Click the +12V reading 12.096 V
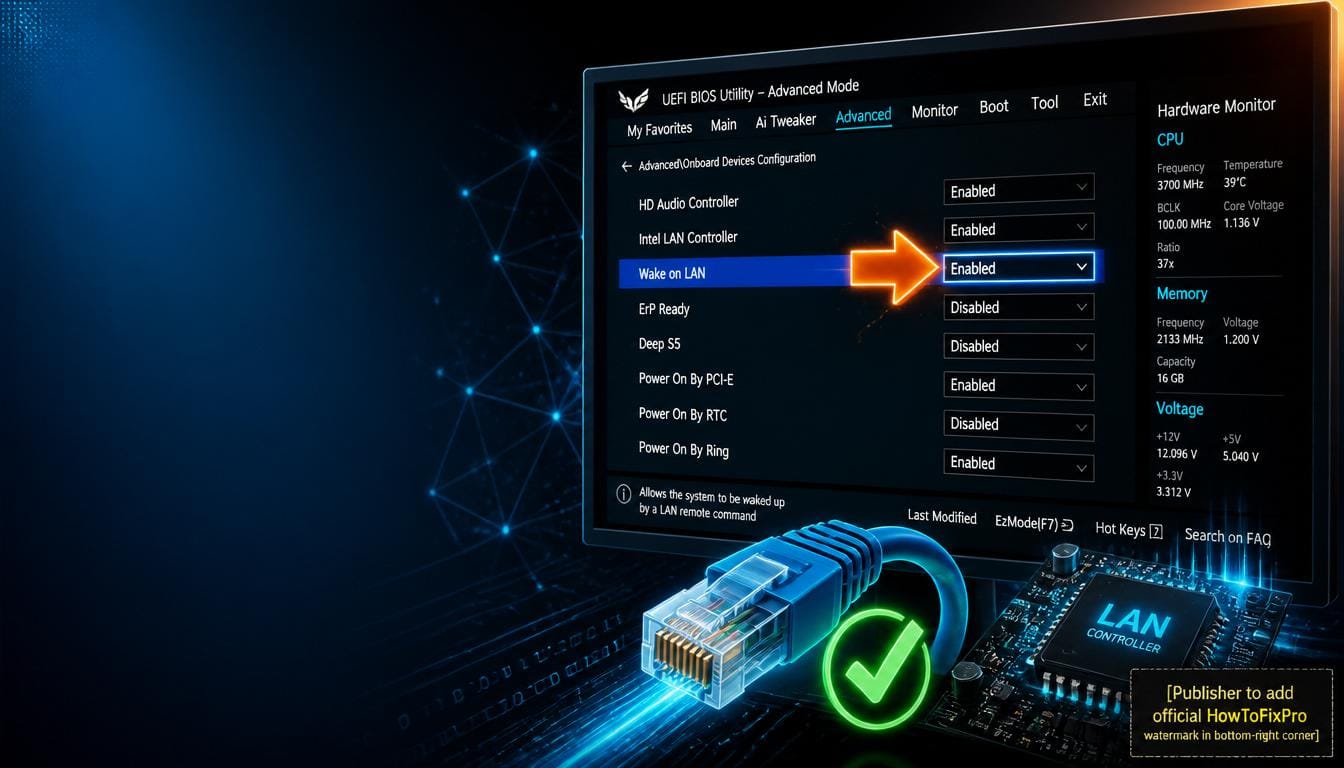Image resolution: width=1344 pixels, height=768 pixels. 1177,454
